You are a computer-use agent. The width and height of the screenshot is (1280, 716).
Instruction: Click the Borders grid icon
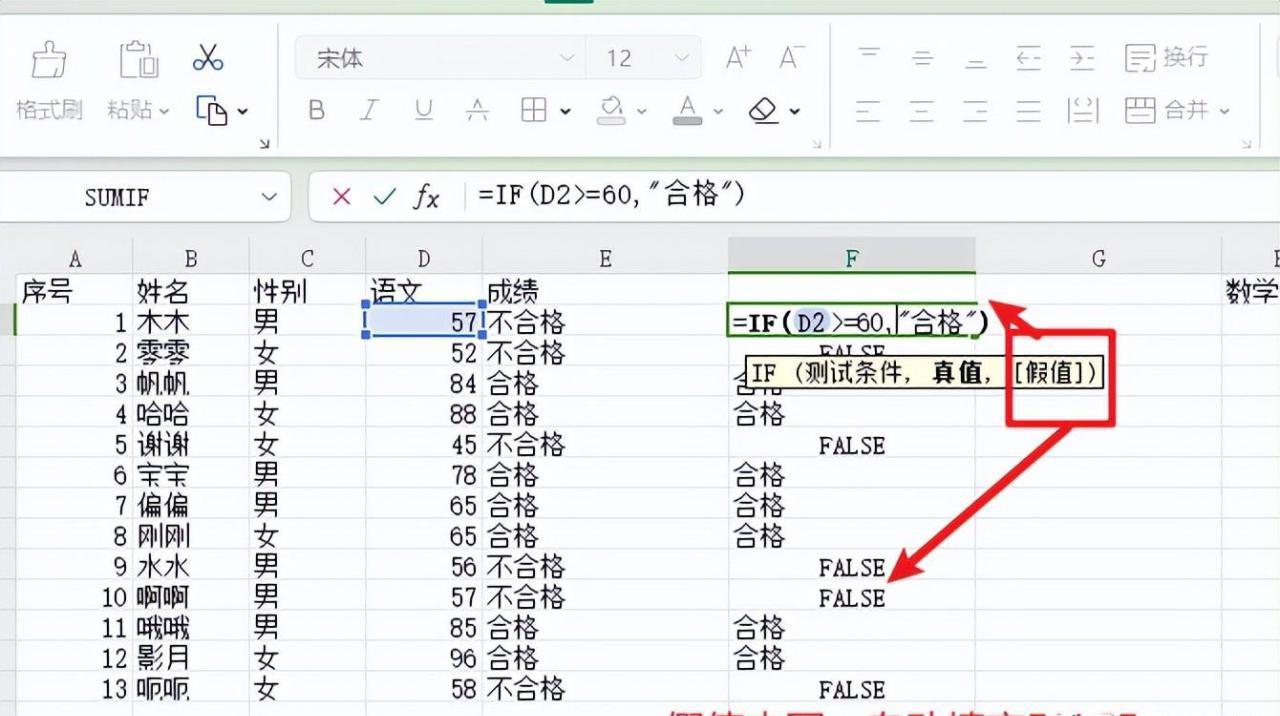[x=534, y=110]
